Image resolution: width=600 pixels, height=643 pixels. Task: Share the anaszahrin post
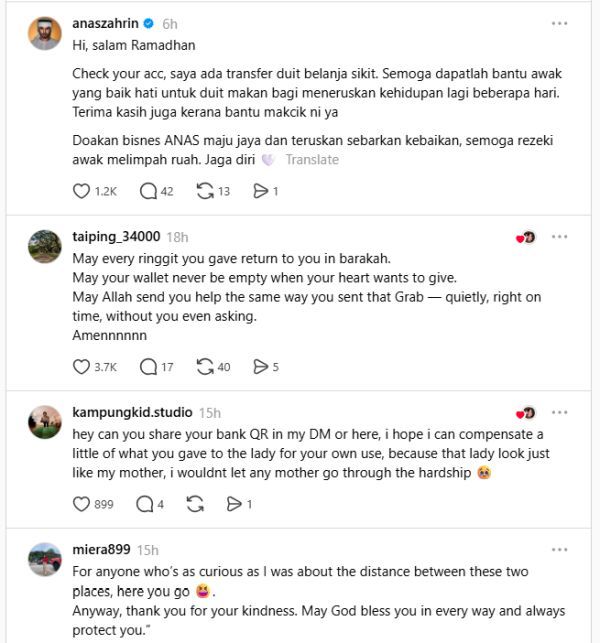260,191
